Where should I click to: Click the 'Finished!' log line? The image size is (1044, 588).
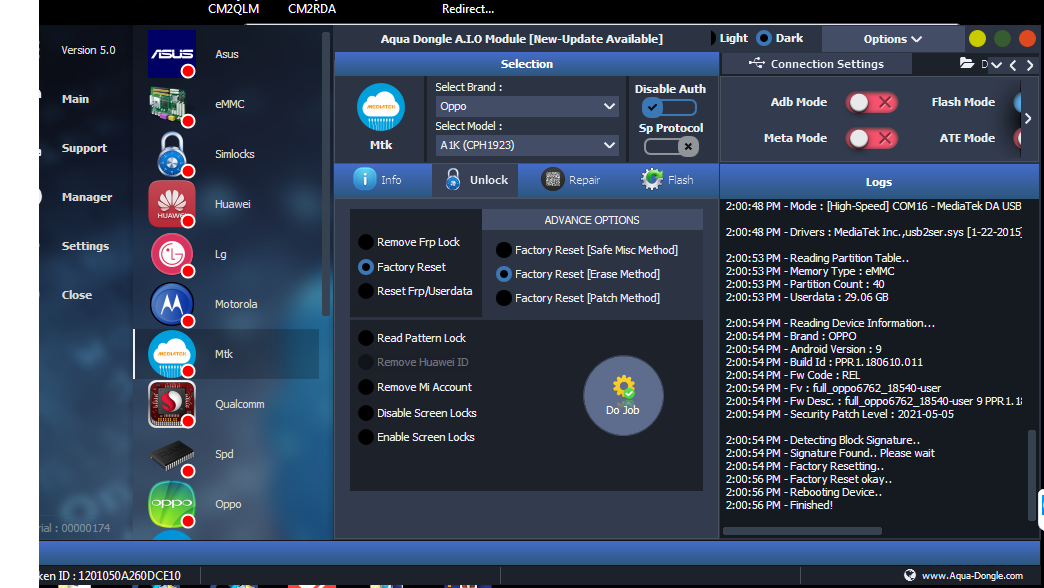pyautogui.click(x=779, y=505)
